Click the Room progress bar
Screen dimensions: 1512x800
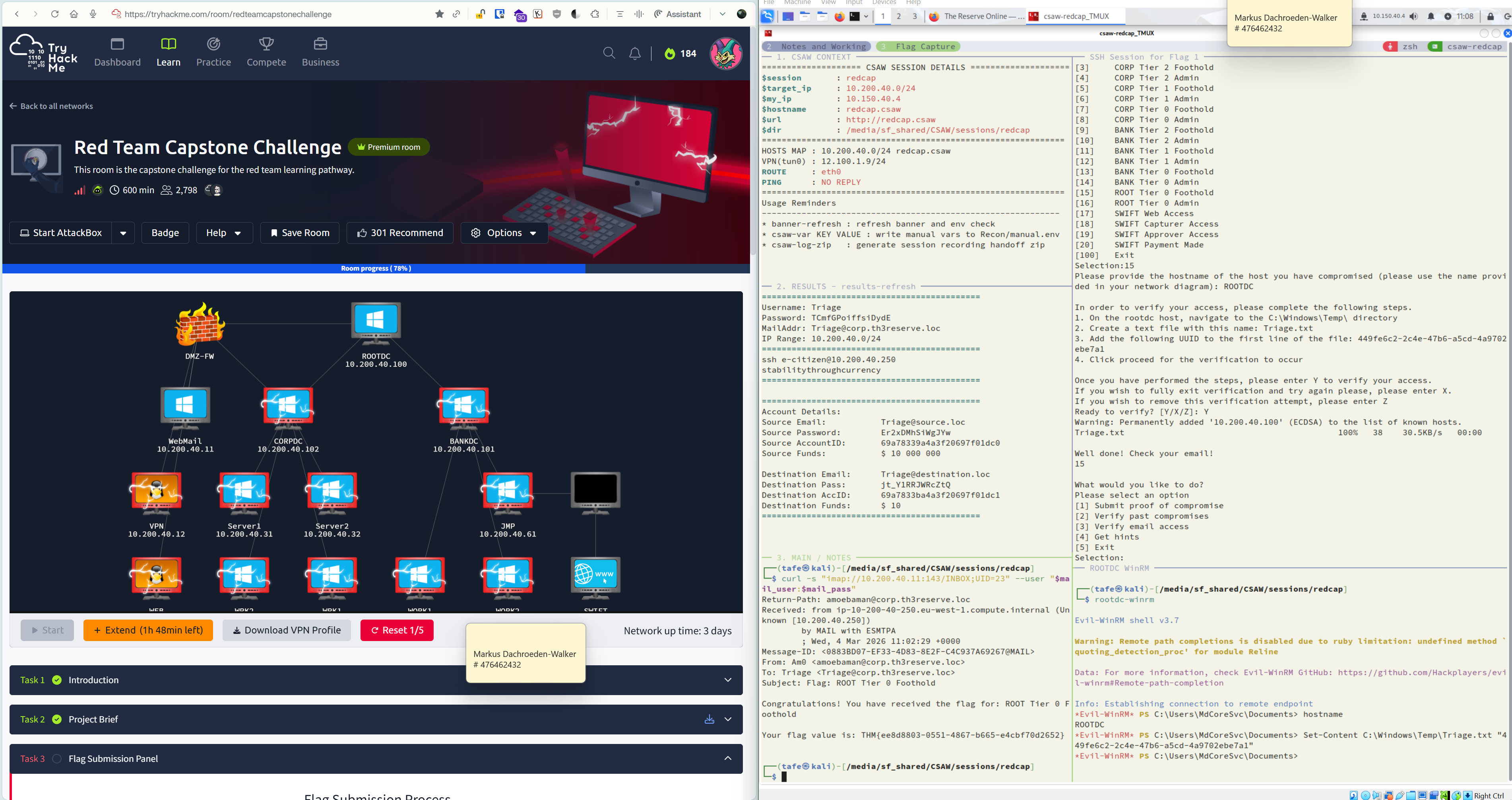pos(376,268)
